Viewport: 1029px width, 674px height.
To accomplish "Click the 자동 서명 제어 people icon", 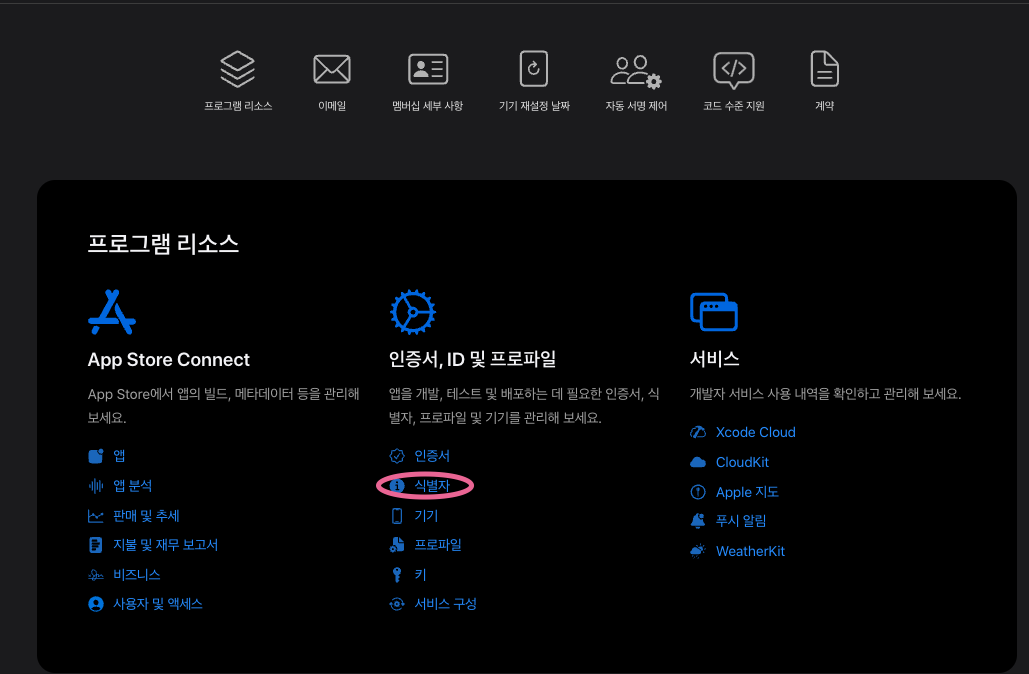I will (x=636, y=72).
